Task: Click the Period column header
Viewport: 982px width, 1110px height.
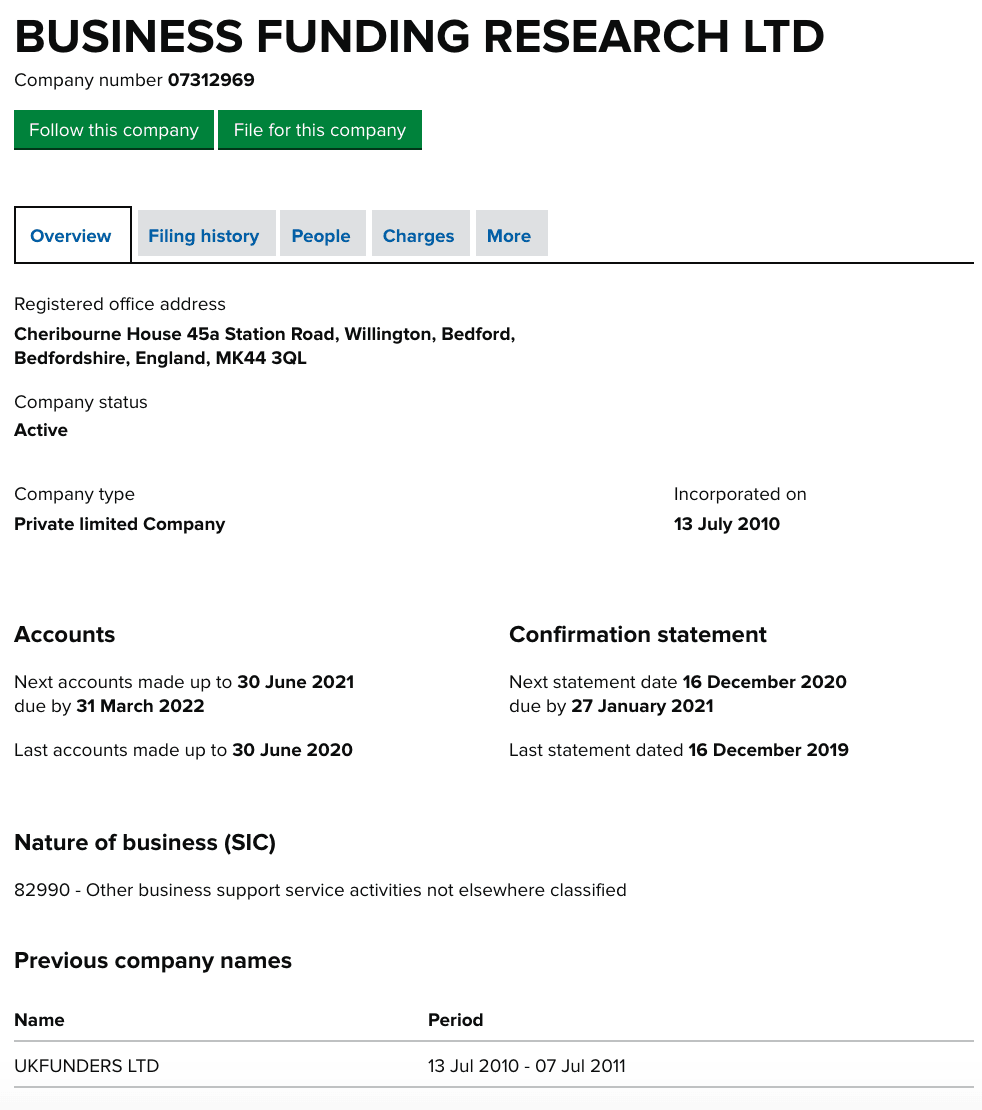Action: click(x=455, y=1020)
